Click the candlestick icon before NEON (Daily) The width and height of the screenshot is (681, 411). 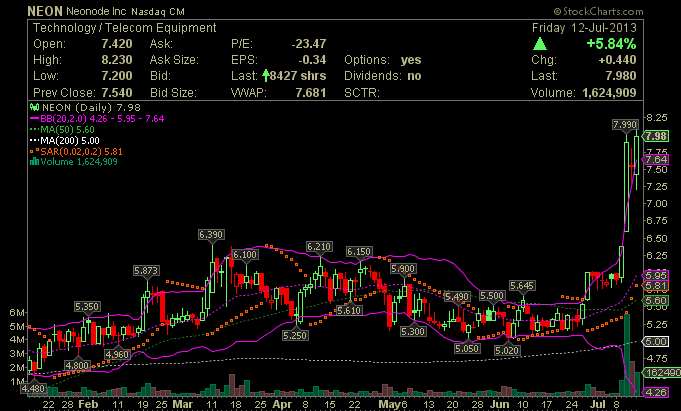(34, 107)
